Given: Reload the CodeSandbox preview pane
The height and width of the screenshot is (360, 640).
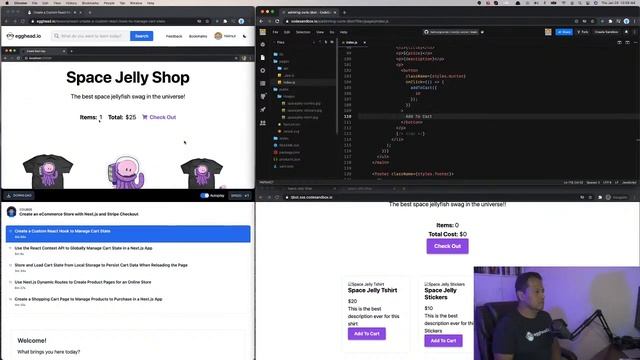Looking at the screenshot, I should pos(277,197).
